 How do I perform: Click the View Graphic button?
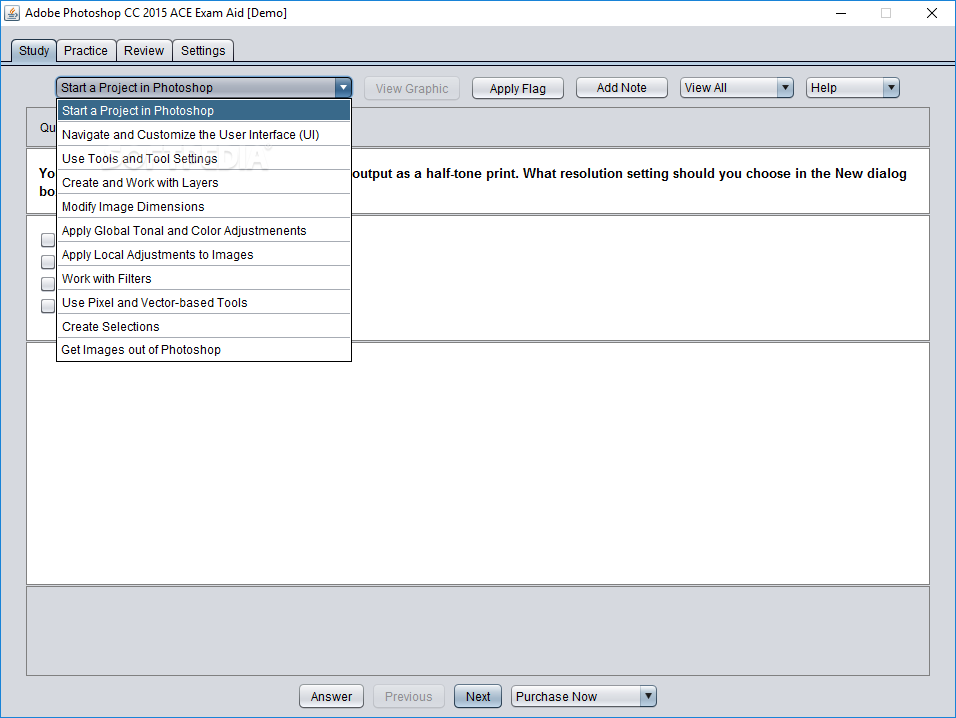[x=412, y=88]
